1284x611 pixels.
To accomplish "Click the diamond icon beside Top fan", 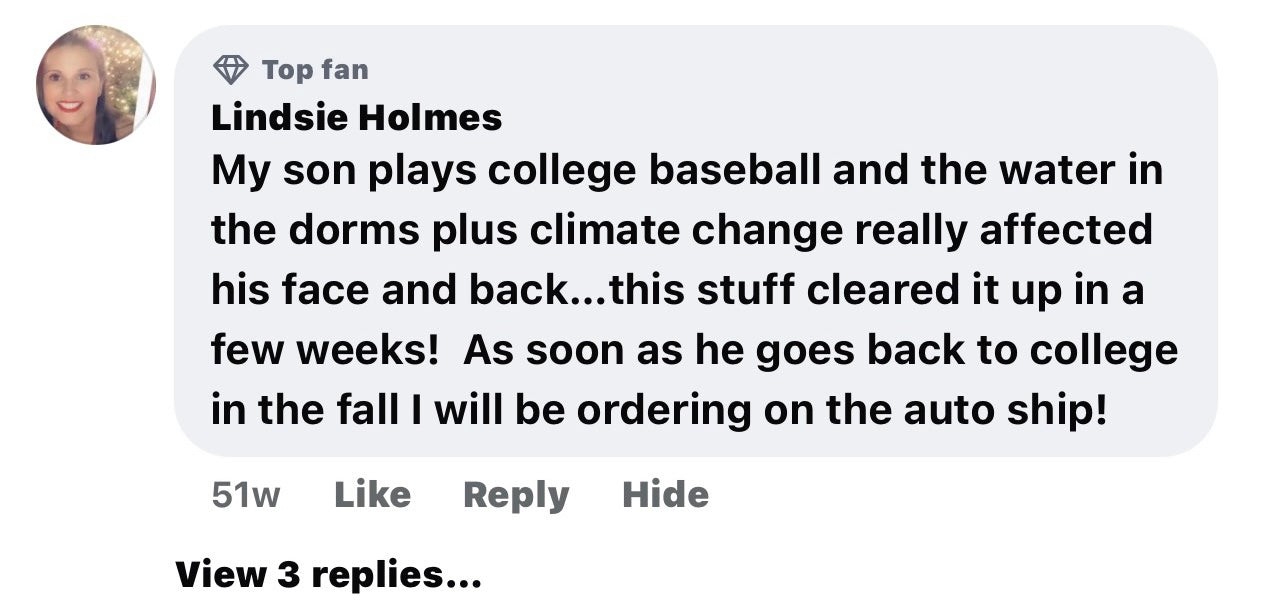I will 231,69.
